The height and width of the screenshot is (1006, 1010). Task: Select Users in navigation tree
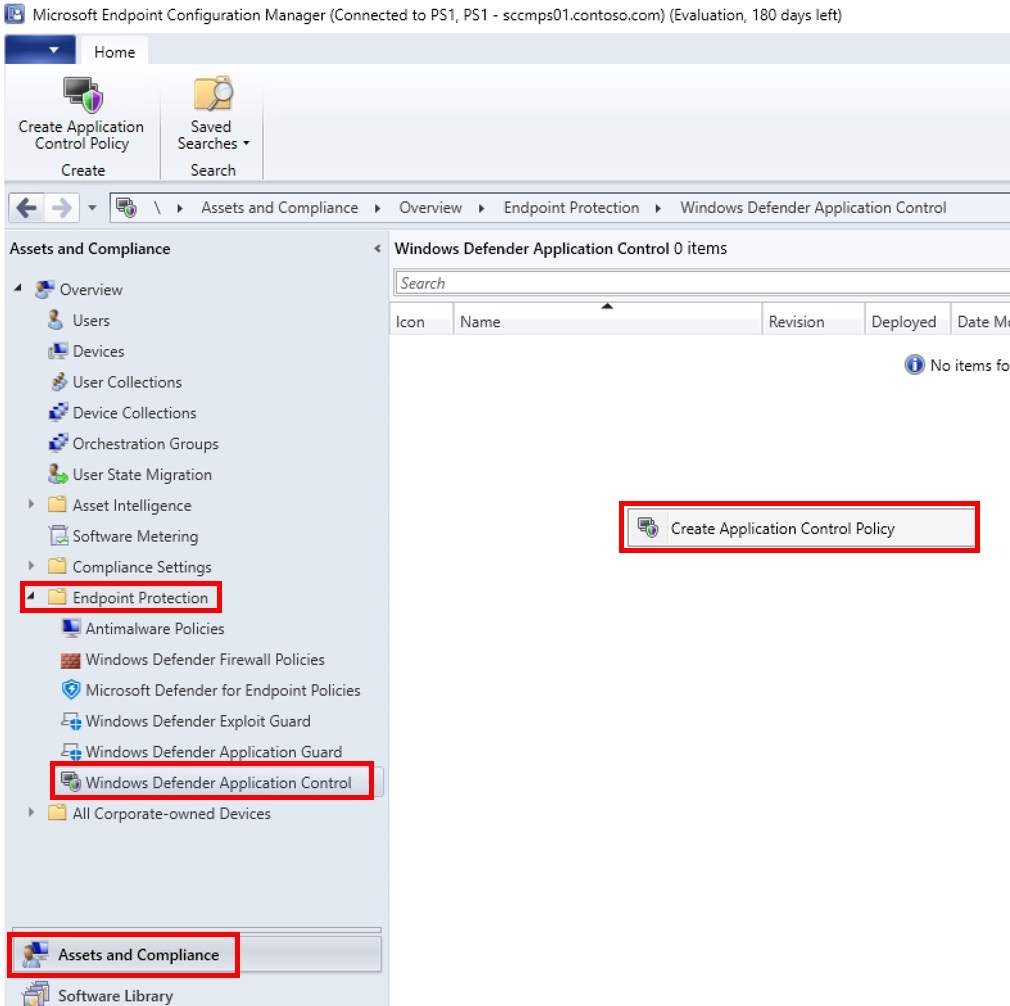point(91,320)
